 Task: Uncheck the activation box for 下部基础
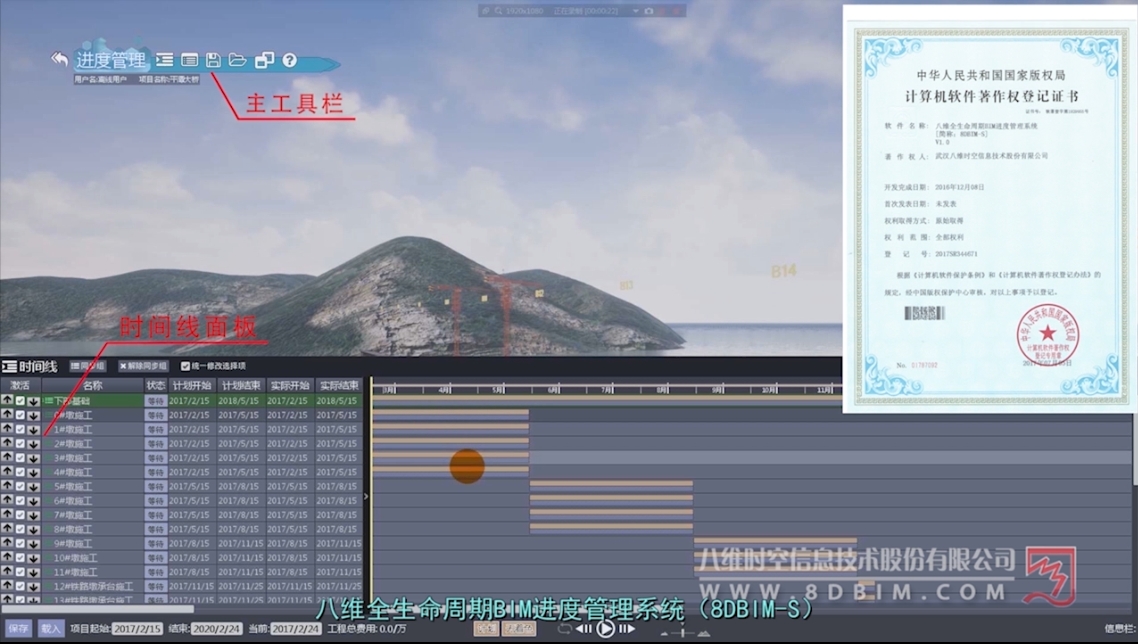(20, 401)
